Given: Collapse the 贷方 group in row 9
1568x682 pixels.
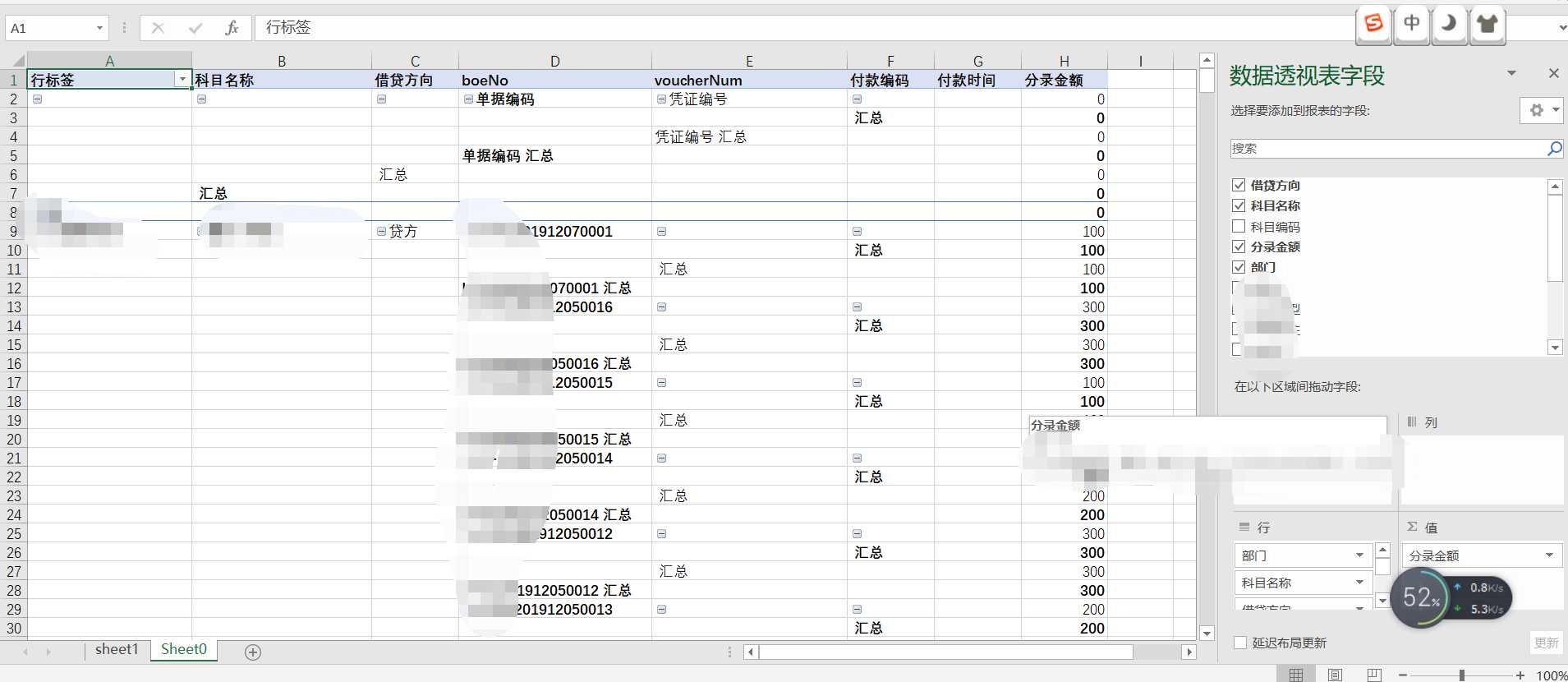Looking at the screenshot, I should 381,232.
